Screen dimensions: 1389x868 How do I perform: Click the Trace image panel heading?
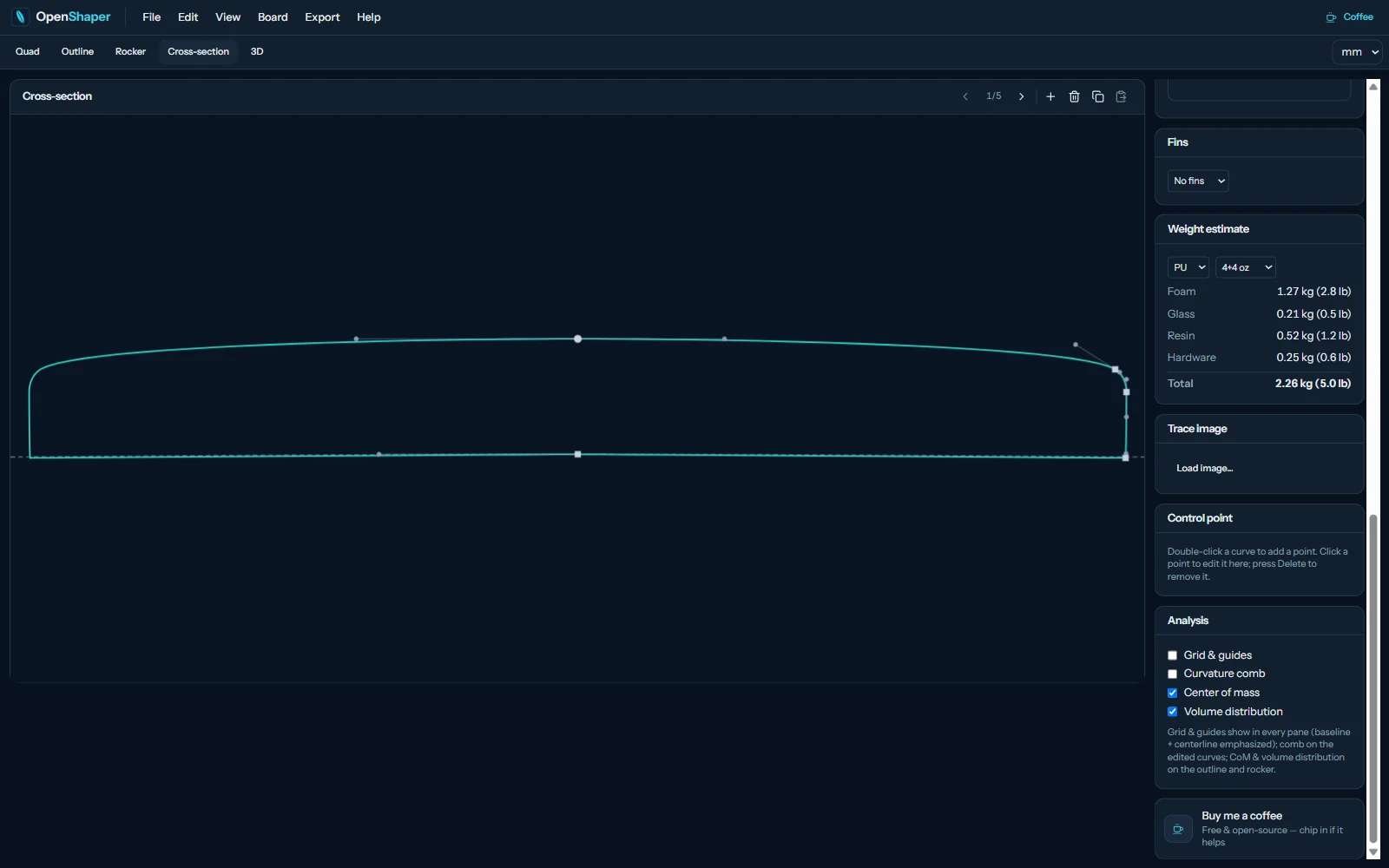(x=1196, y=429)
